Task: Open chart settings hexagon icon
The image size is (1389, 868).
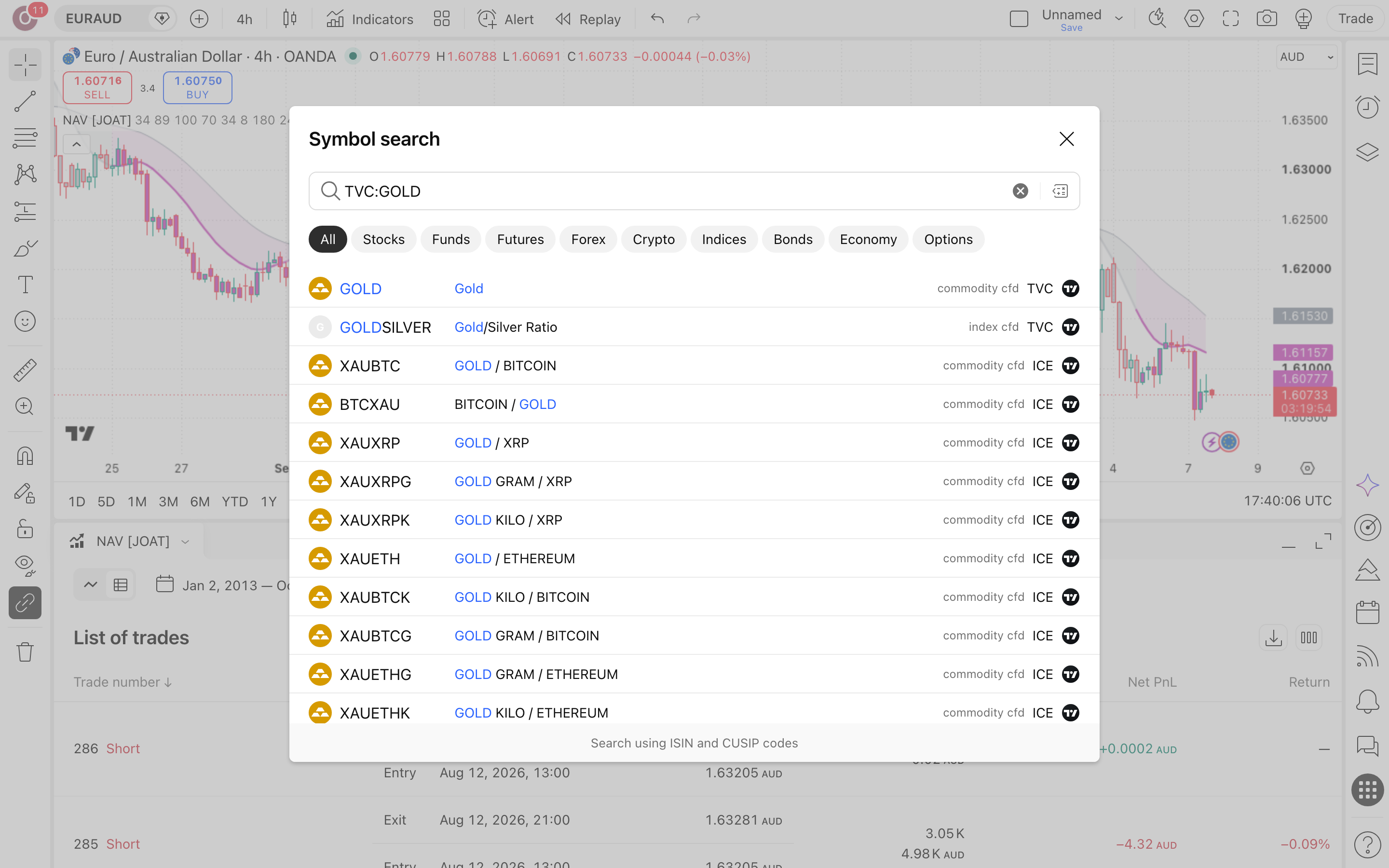Action: pyautogui.click(x=1194, y=19)
